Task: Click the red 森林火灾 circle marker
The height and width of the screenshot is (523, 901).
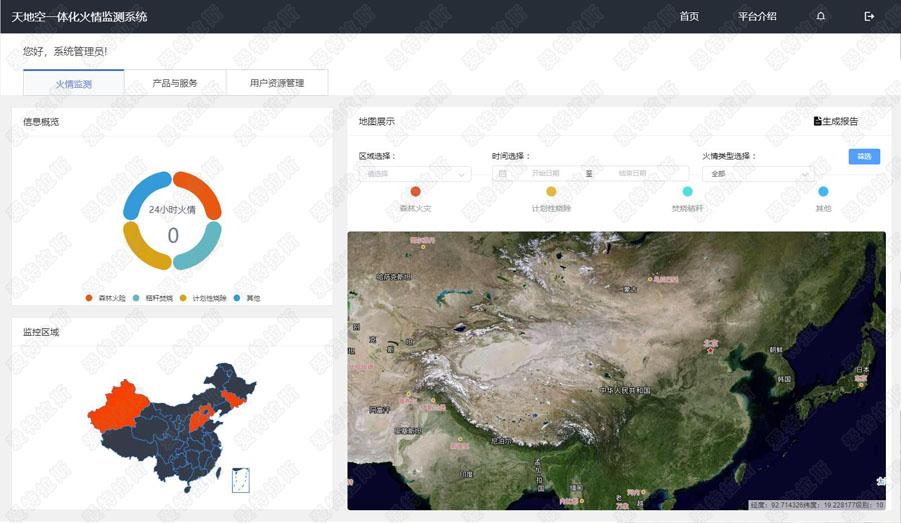Action: tap(415, 191)
